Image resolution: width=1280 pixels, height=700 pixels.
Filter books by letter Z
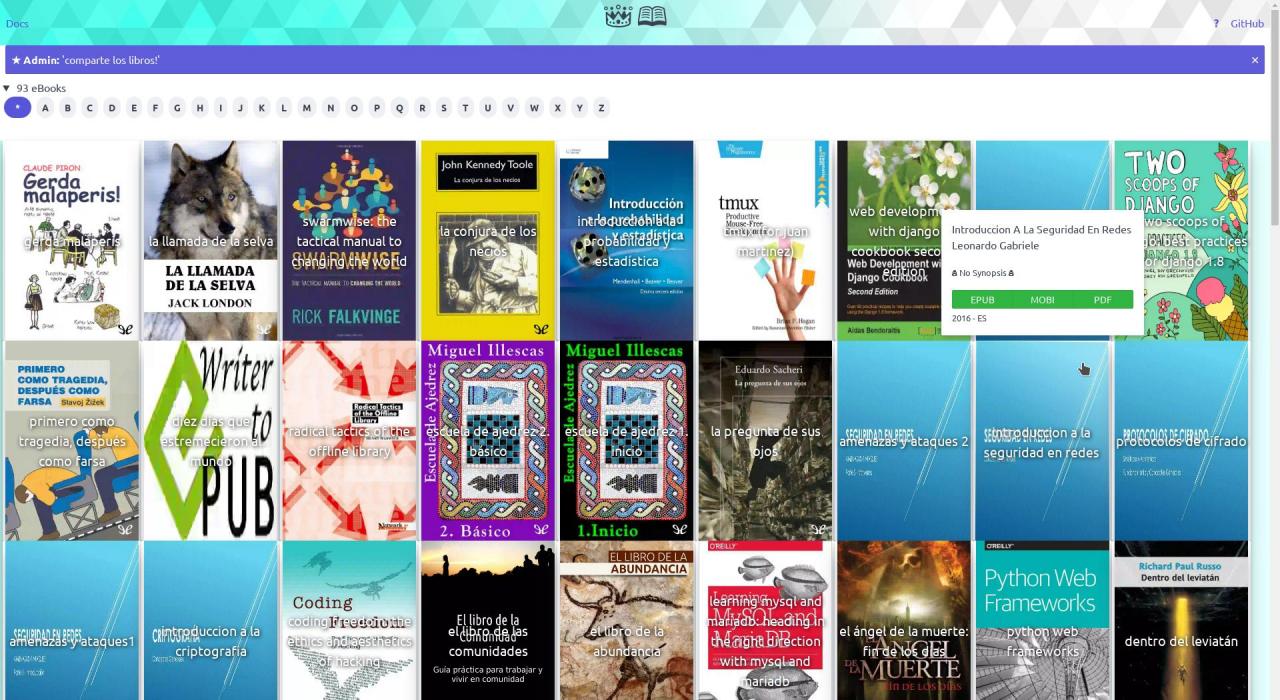click(x=601, y=108)
